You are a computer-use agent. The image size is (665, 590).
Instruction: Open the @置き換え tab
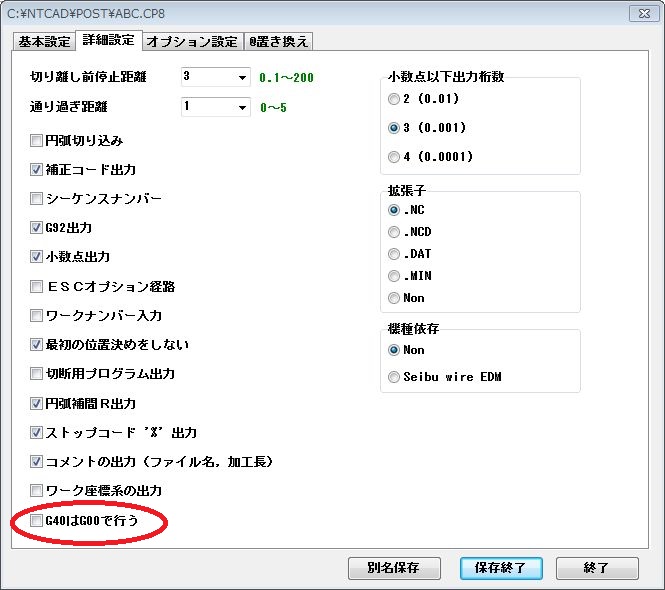(278, 42)
